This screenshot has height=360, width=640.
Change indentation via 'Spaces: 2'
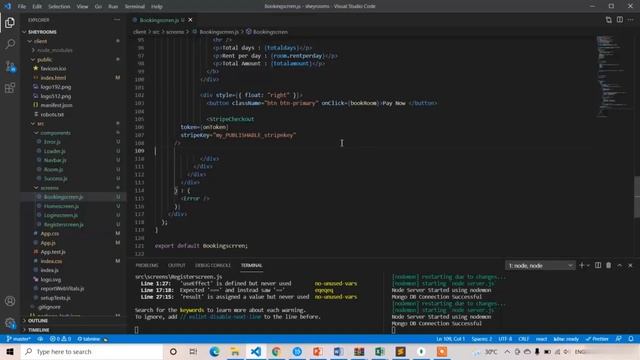(482, 339)
